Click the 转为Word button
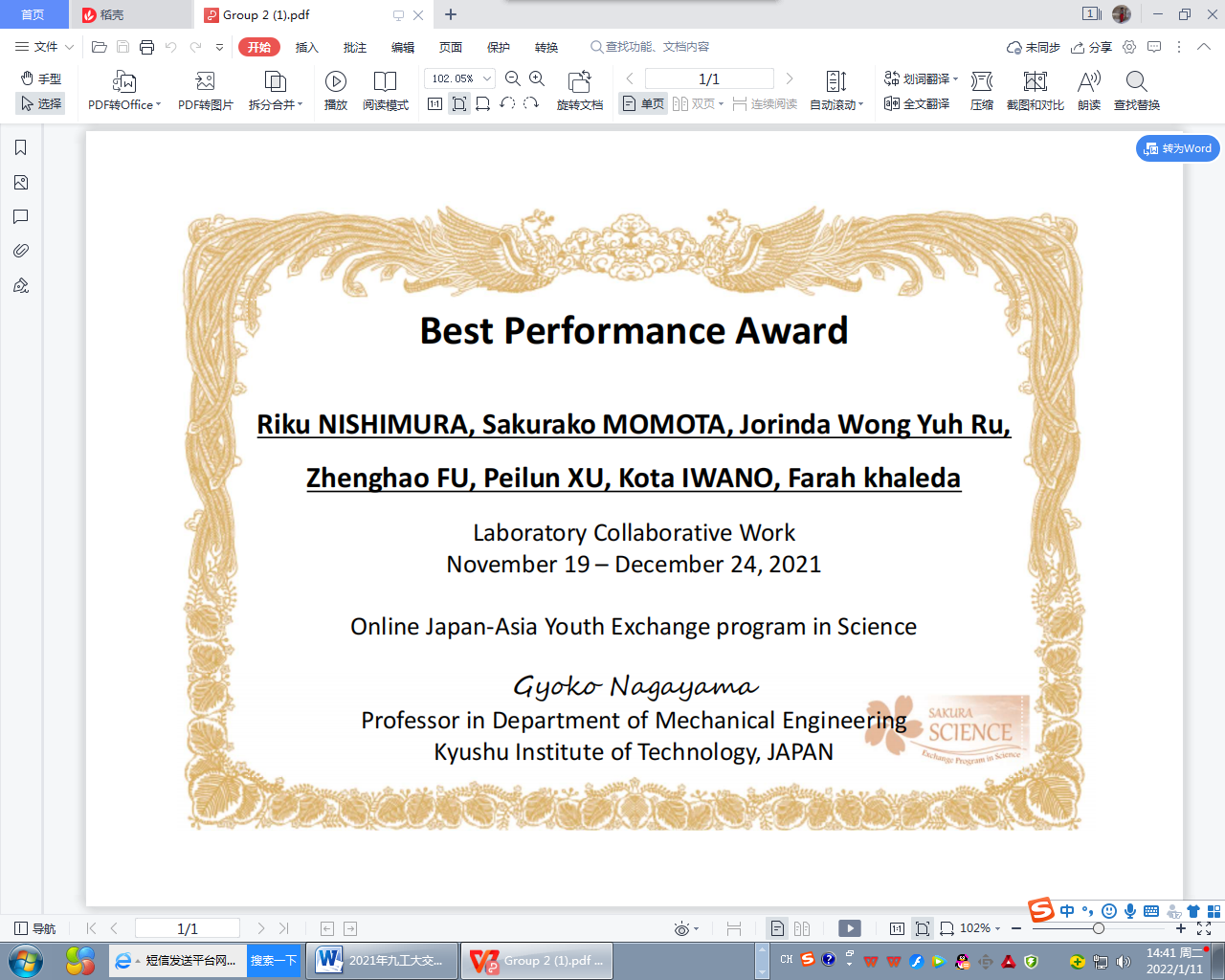Screen dimensions: 1225x980 point(1177,148)
